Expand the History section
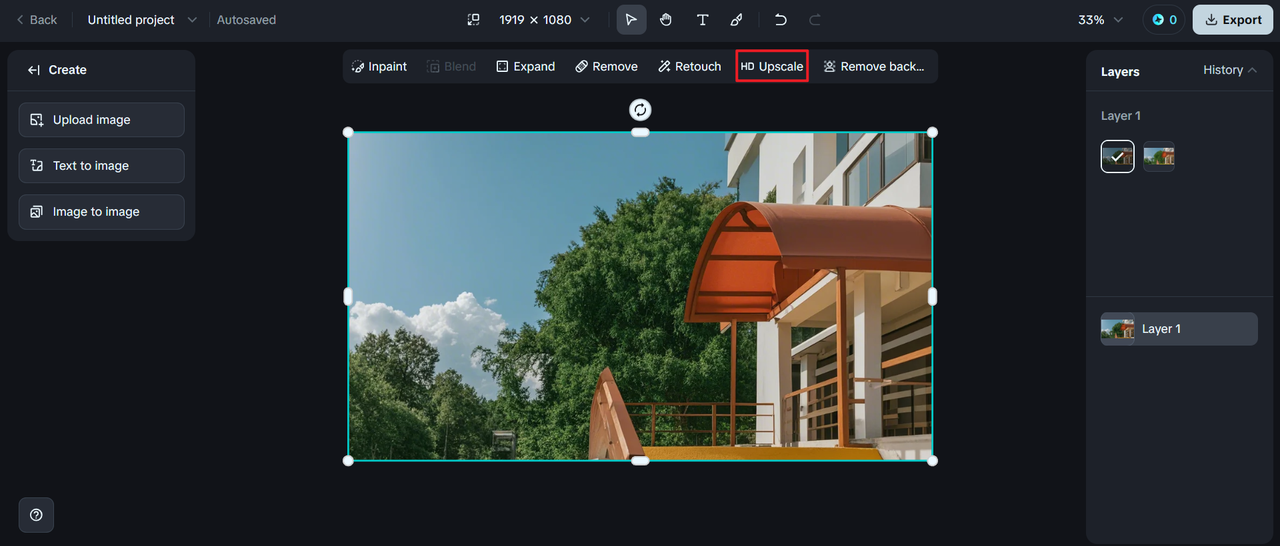The height and width of the screenshot is (546, 1280). (x=1230, y=70)
